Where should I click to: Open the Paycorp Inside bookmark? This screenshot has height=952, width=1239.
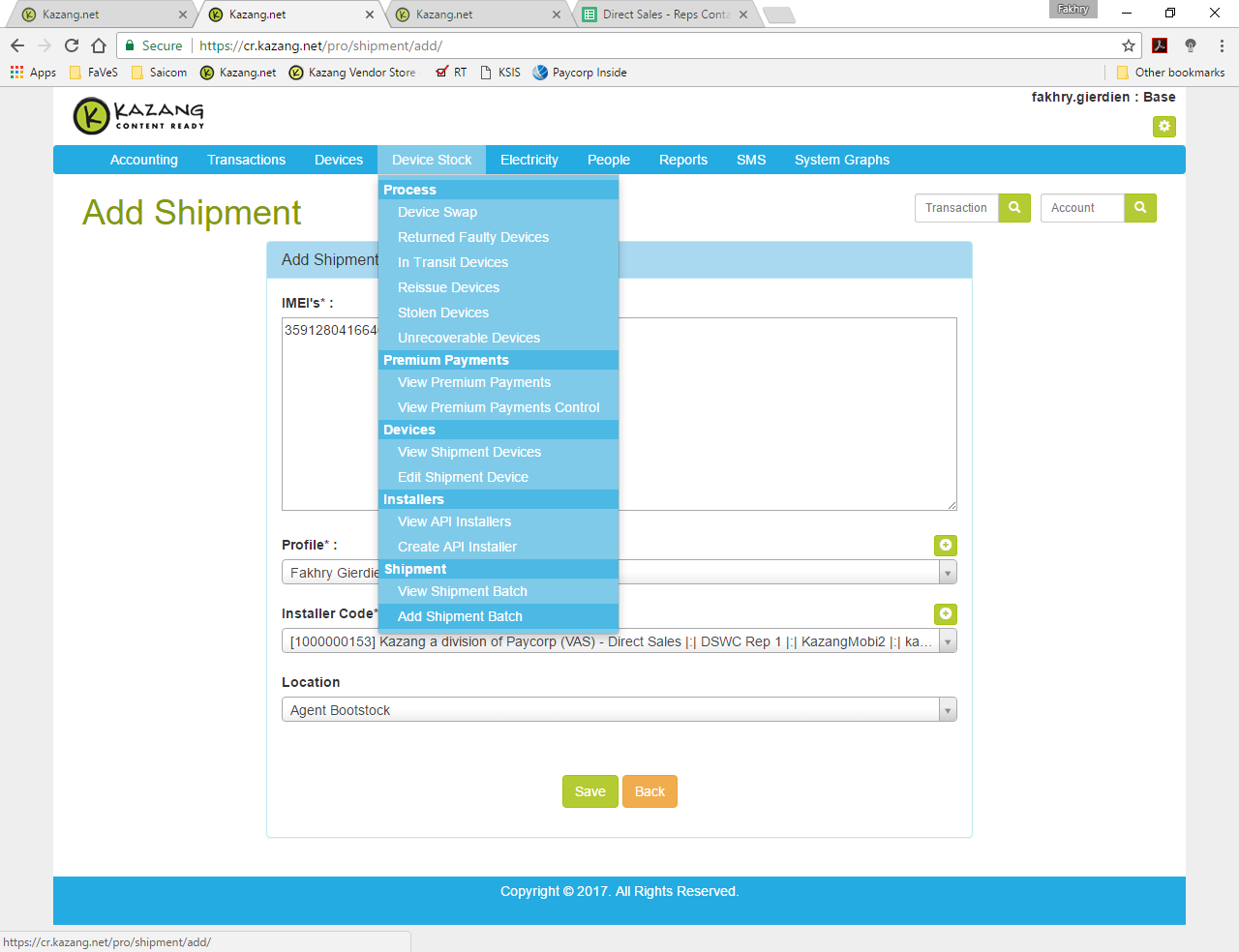point(580,73)
